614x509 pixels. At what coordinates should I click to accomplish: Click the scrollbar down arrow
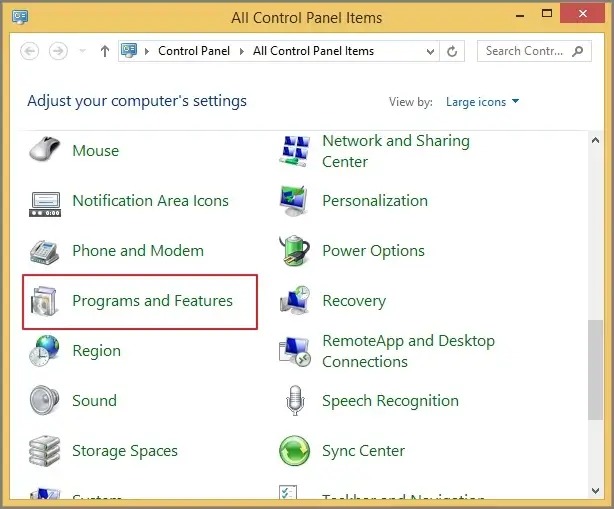pos(595,491)
